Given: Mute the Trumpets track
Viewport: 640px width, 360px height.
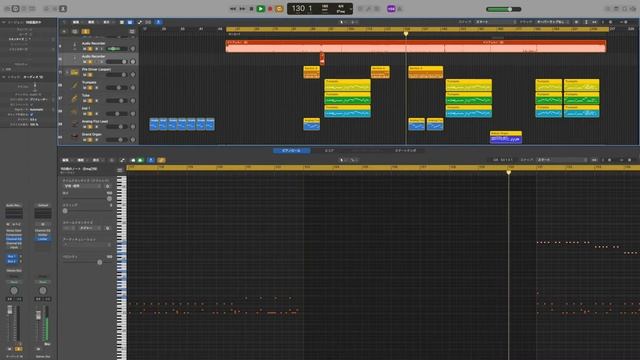Looking at the screenshot, I should click(85, 88).
